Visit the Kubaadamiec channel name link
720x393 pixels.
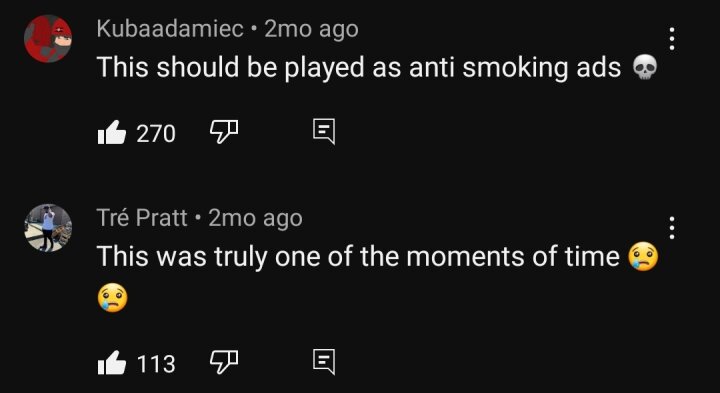(x=170, y=29)
